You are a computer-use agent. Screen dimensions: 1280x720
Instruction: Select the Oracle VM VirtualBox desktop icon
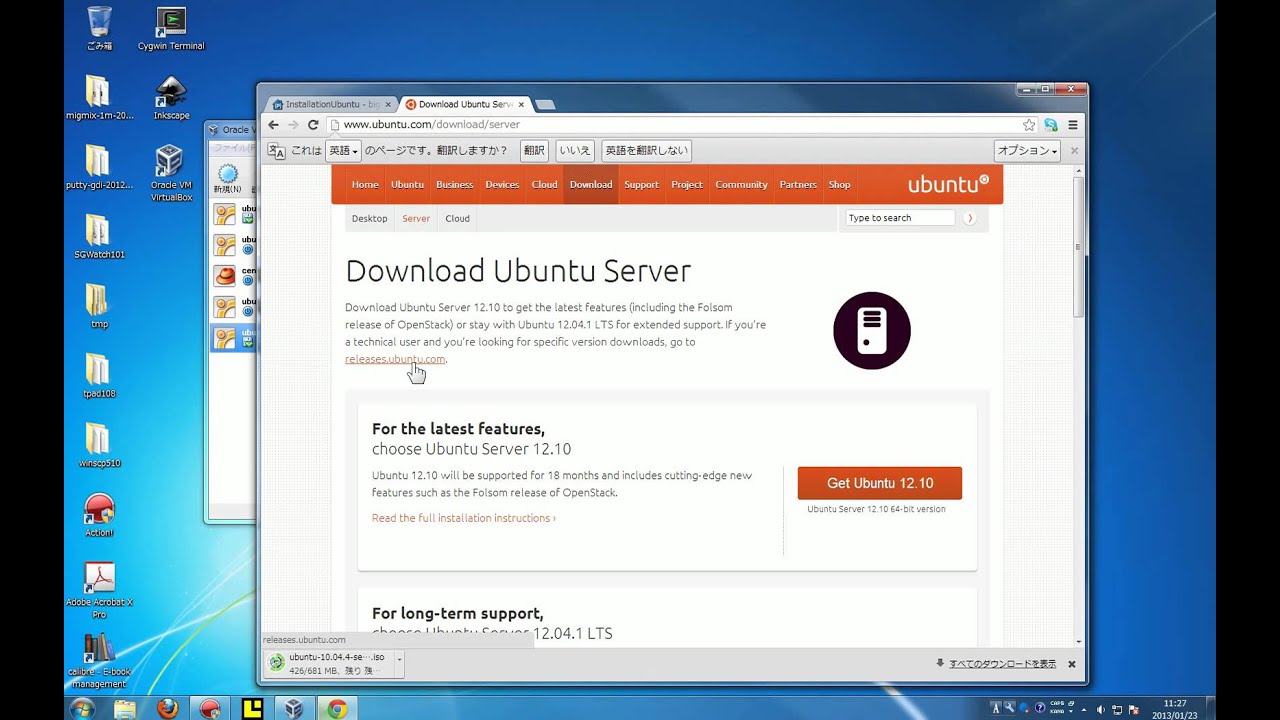point(171,174)
